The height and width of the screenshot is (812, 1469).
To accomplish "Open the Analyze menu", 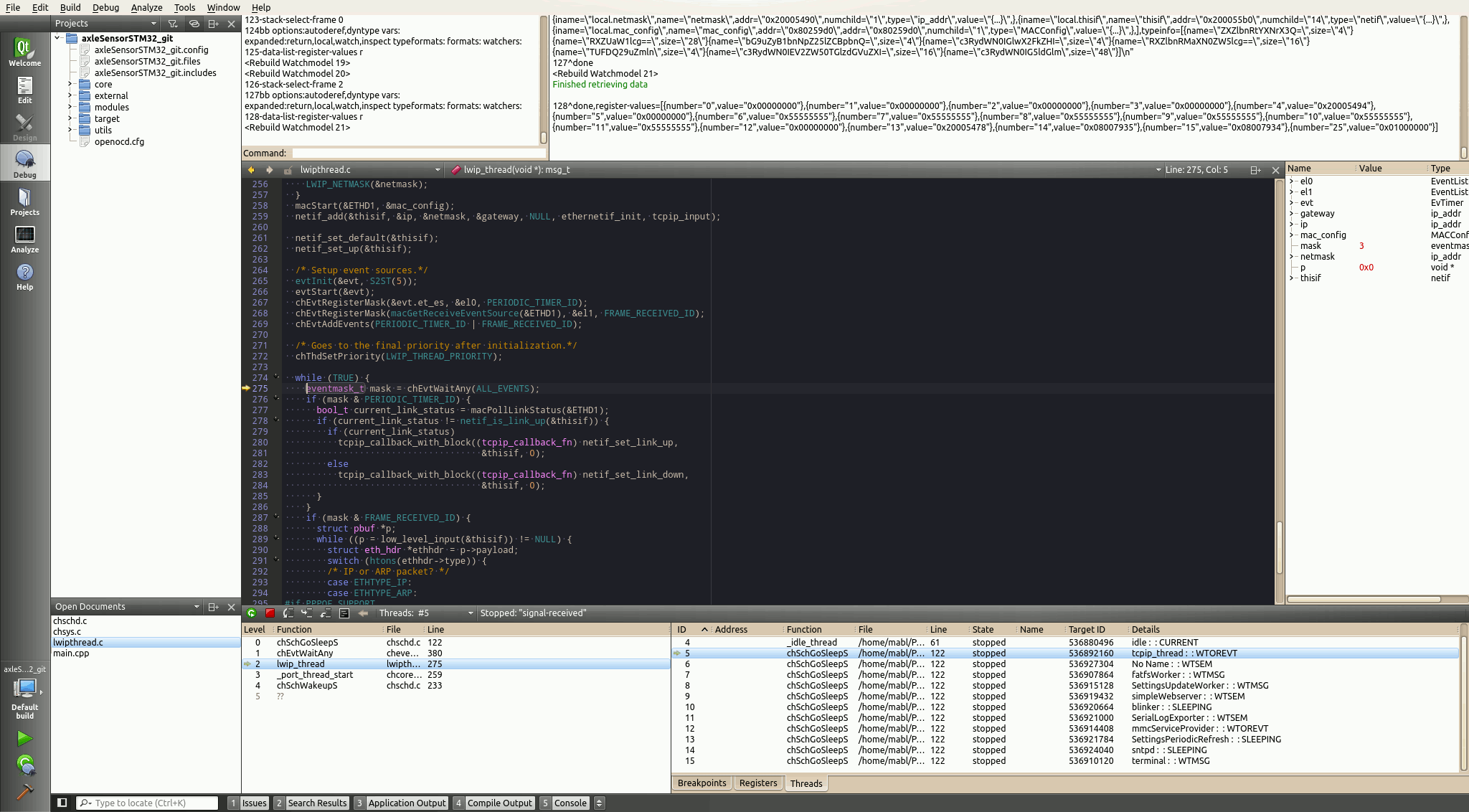I will [x=146, y=7].
